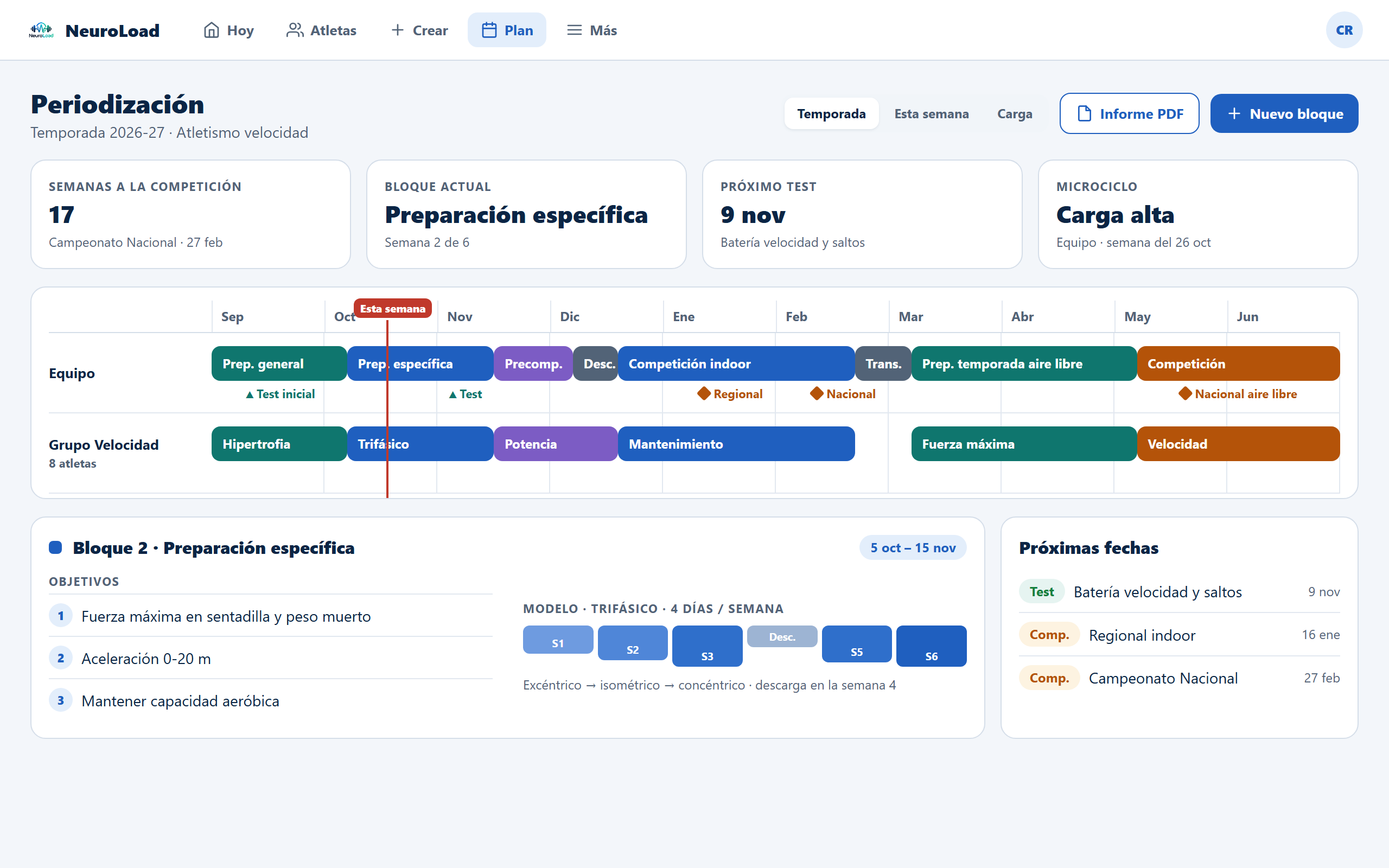Select the Hipertrofia block
1389x868 pixels.
click(279, 444)
